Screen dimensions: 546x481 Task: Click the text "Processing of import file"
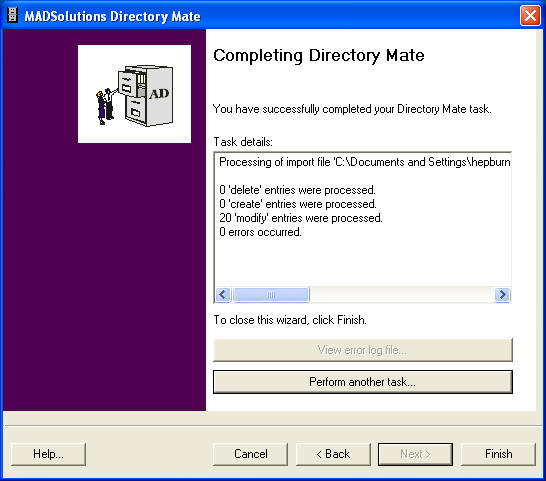[x=275, y=162]
